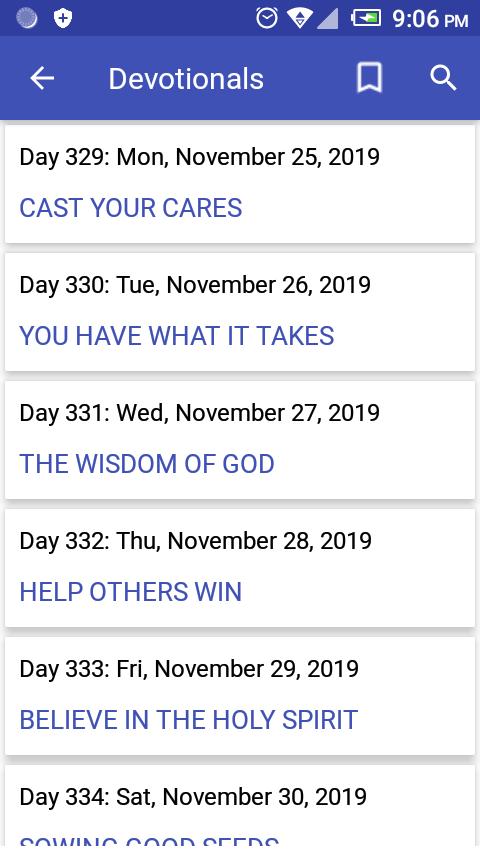Tap the cellular signal status icon

(327, 19)
